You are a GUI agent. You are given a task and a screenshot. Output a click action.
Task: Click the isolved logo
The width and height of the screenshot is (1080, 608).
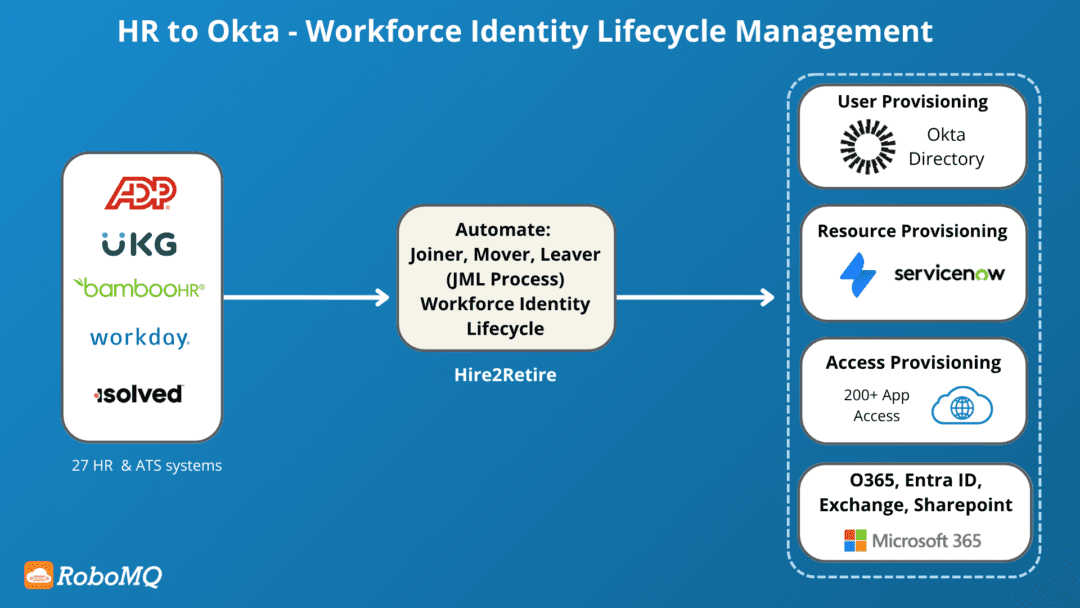click(x=140, y=393)
